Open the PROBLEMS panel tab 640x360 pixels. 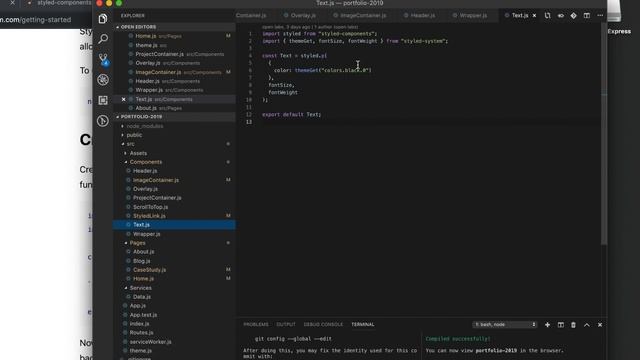click(256, 325)
